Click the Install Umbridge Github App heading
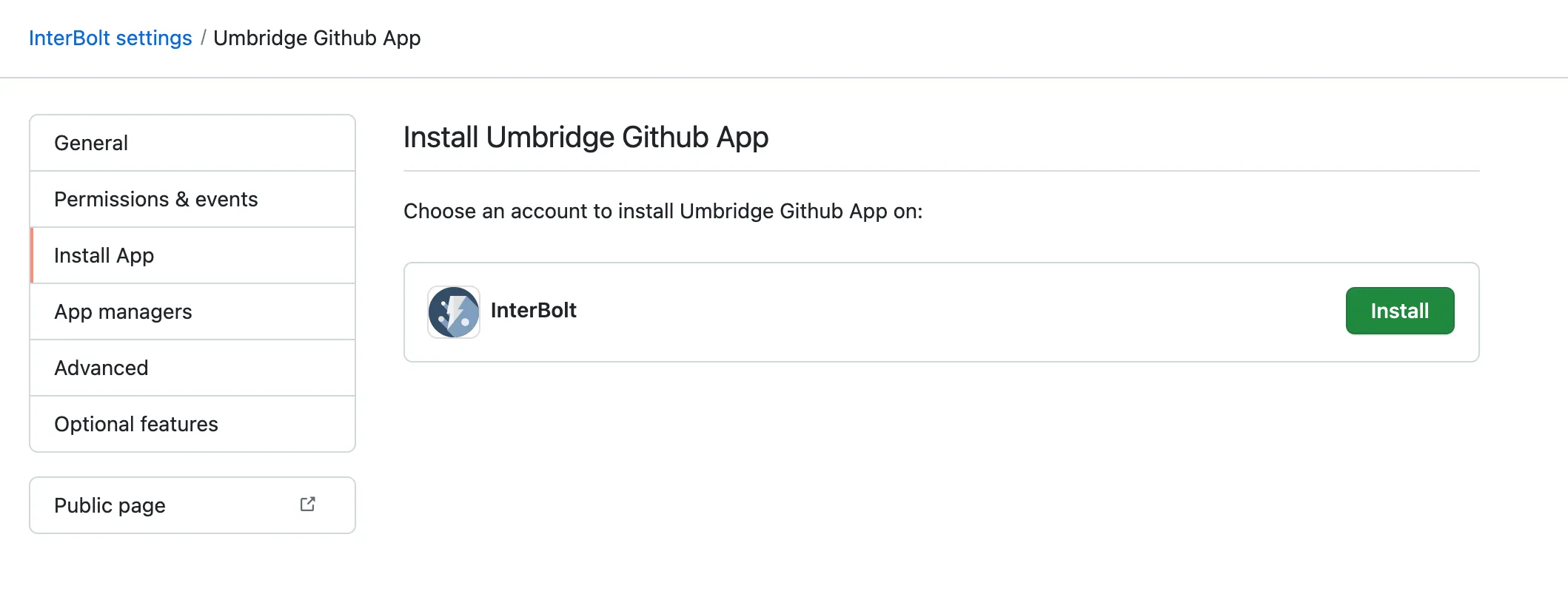 pyautogui.click(x=585, y=137)
